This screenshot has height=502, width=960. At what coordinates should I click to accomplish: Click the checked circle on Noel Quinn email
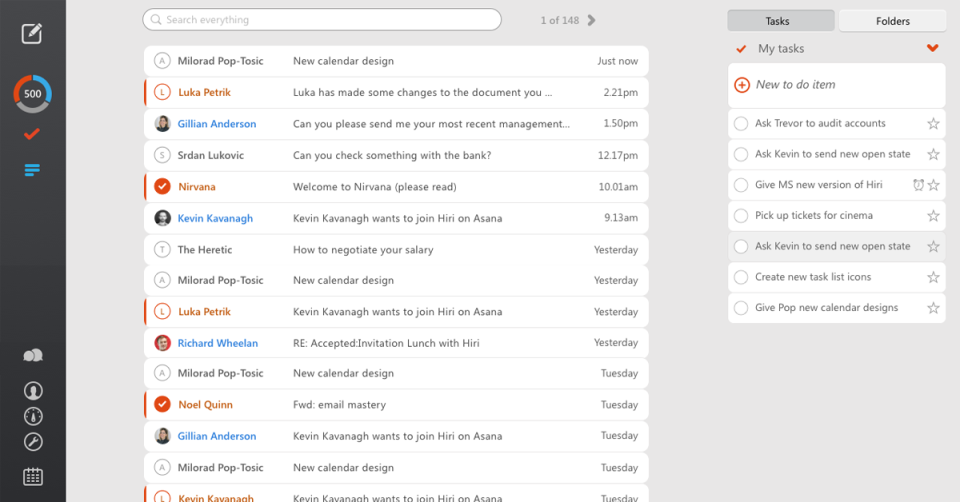click(x=162, y=404)
